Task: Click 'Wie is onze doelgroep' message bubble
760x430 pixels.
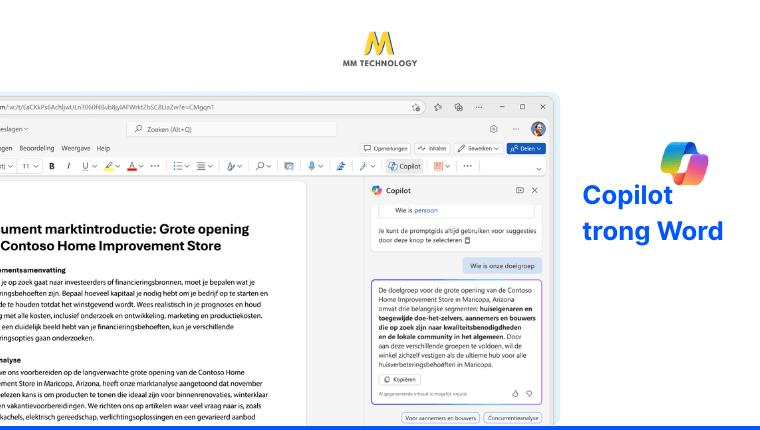Action: 502,266
